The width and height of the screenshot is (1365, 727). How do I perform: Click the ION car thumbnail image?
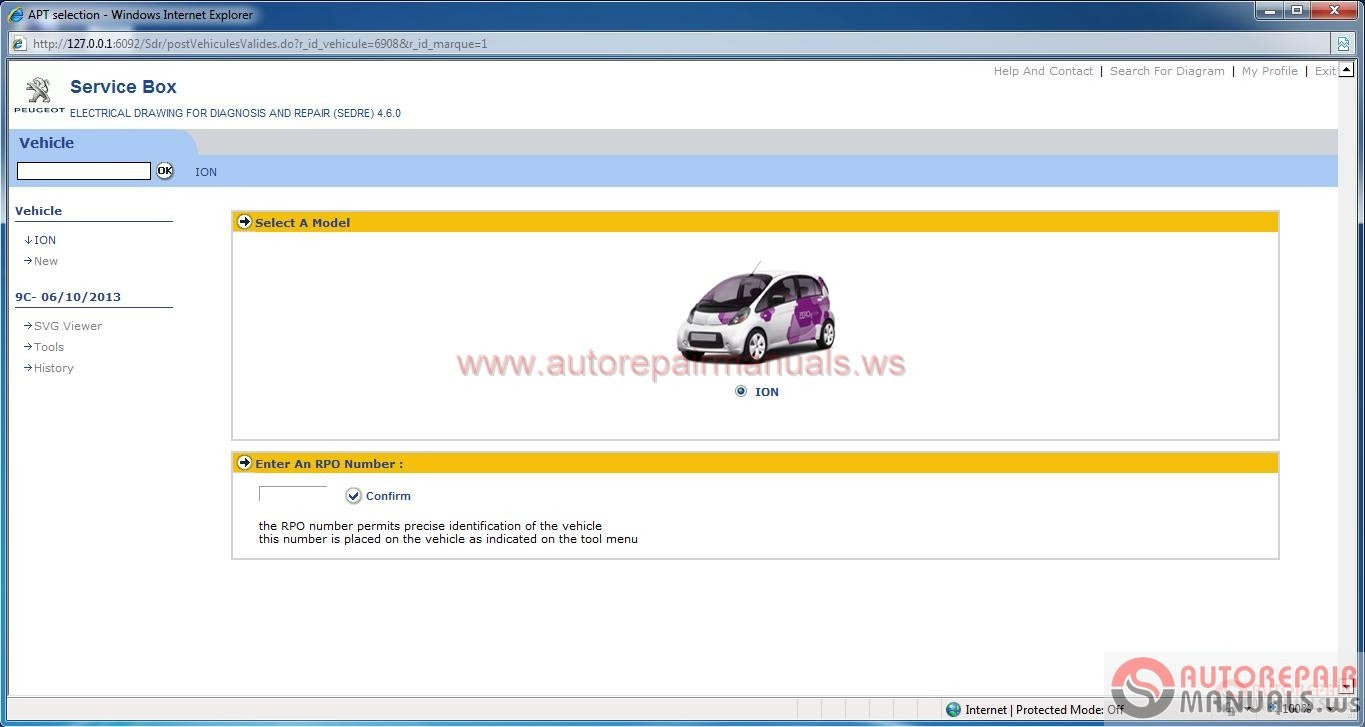pos(755,313)
